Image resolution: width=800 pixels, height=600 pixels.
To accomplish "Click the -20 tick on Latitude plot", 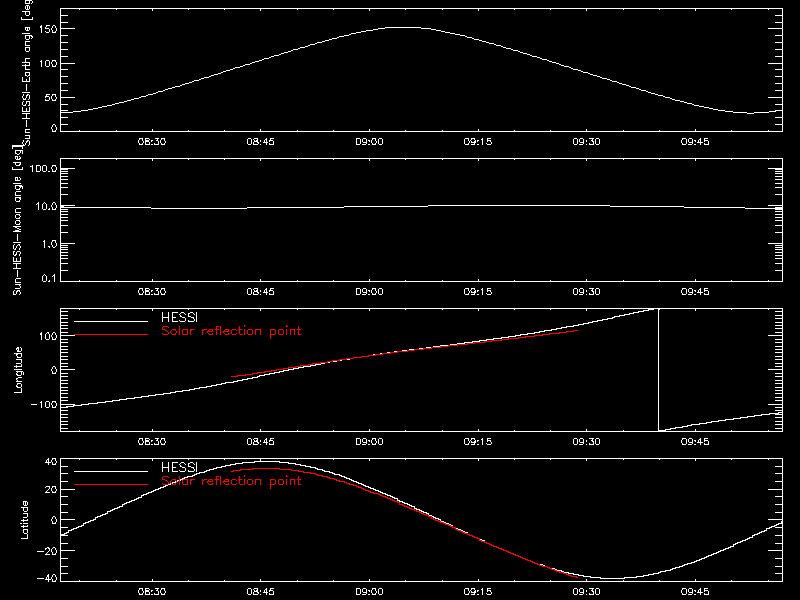I will click(x=47, y=551).
